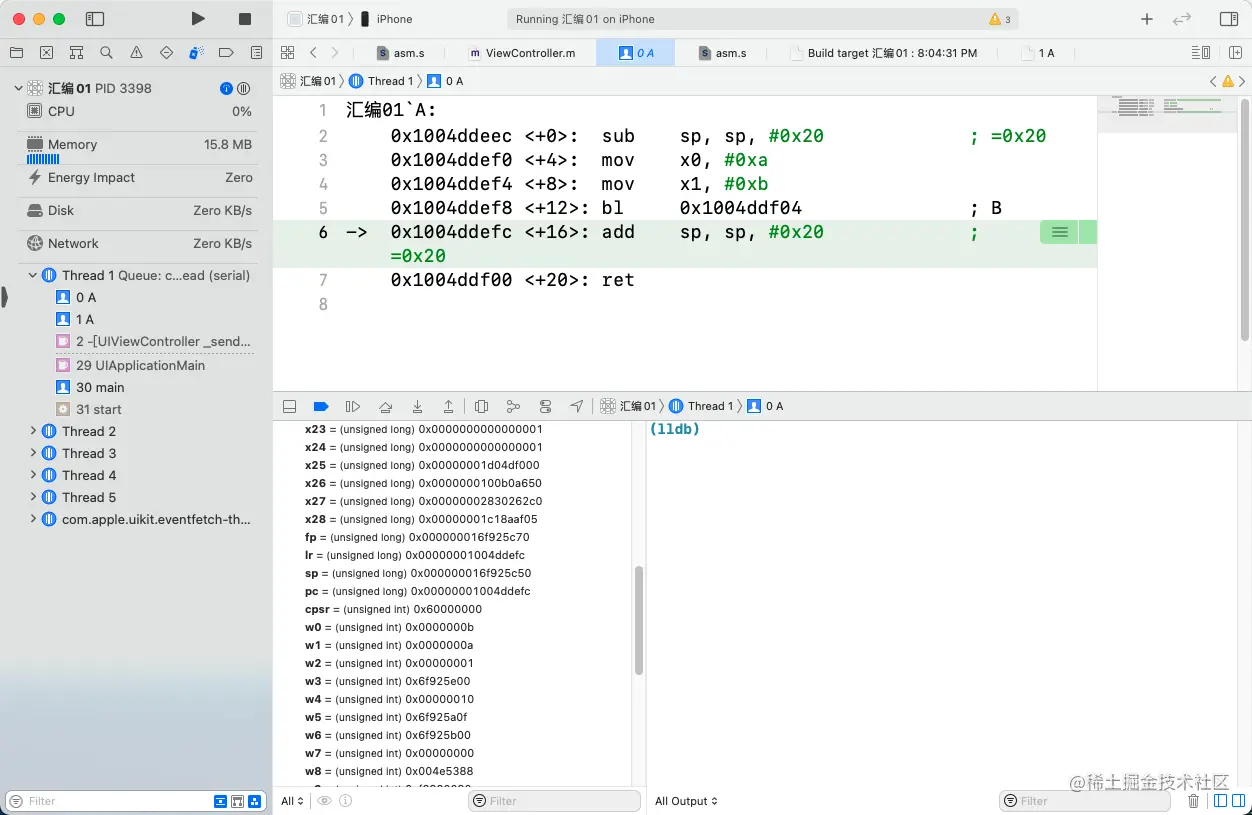Clear console with trash icon
Screen dimensions: 1252x815
[x=1193, y=801]
